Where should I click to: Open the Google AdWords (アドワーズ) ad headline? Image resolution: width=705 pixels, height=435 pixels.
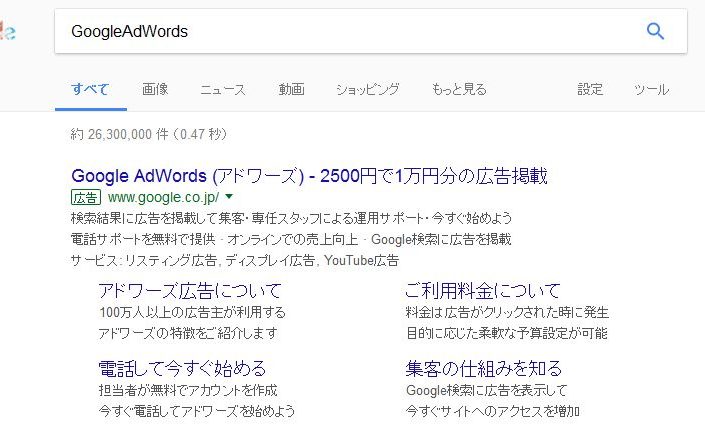coord(309,175)
